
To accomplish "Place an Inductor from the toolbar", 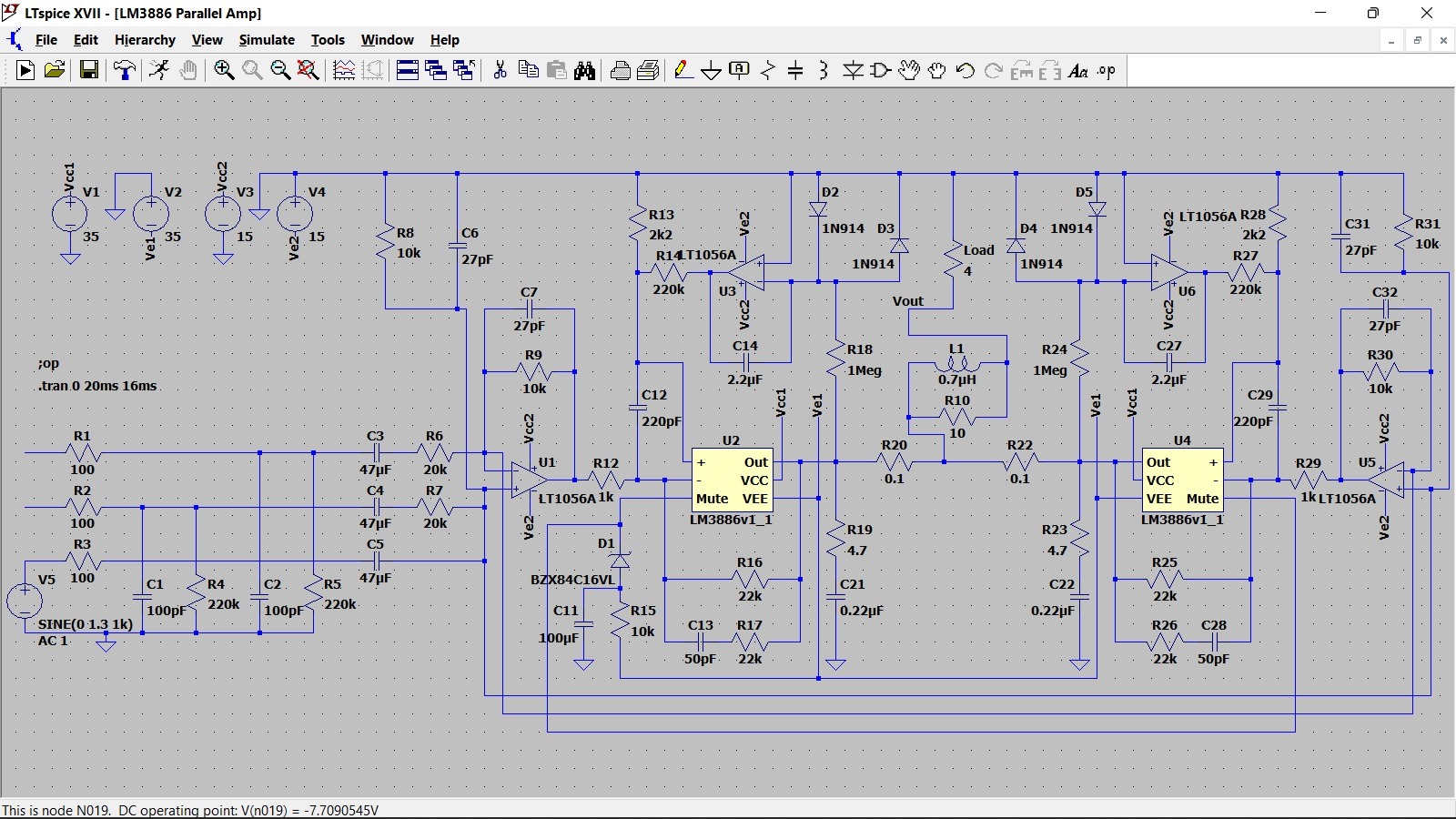I will click(824, 70).
